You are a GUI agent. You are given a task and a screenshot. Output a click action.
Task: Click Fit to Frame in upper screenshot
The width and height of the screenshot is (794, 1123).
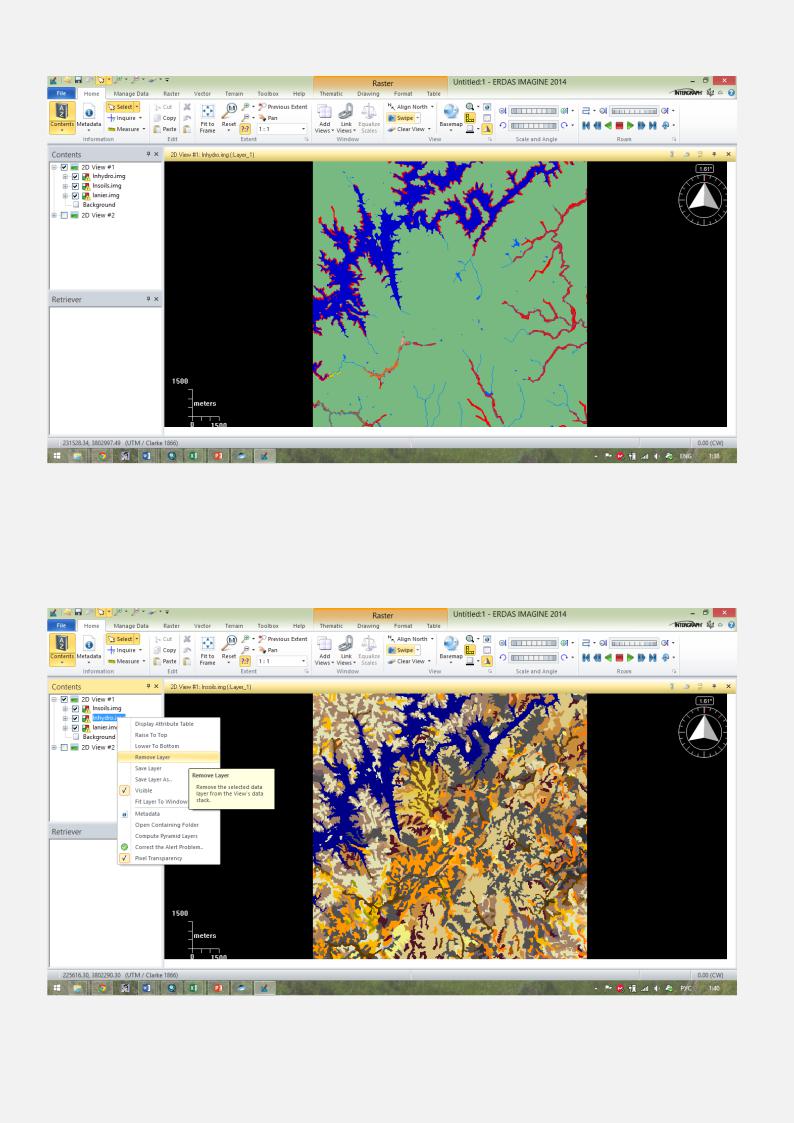click(208, 118)
